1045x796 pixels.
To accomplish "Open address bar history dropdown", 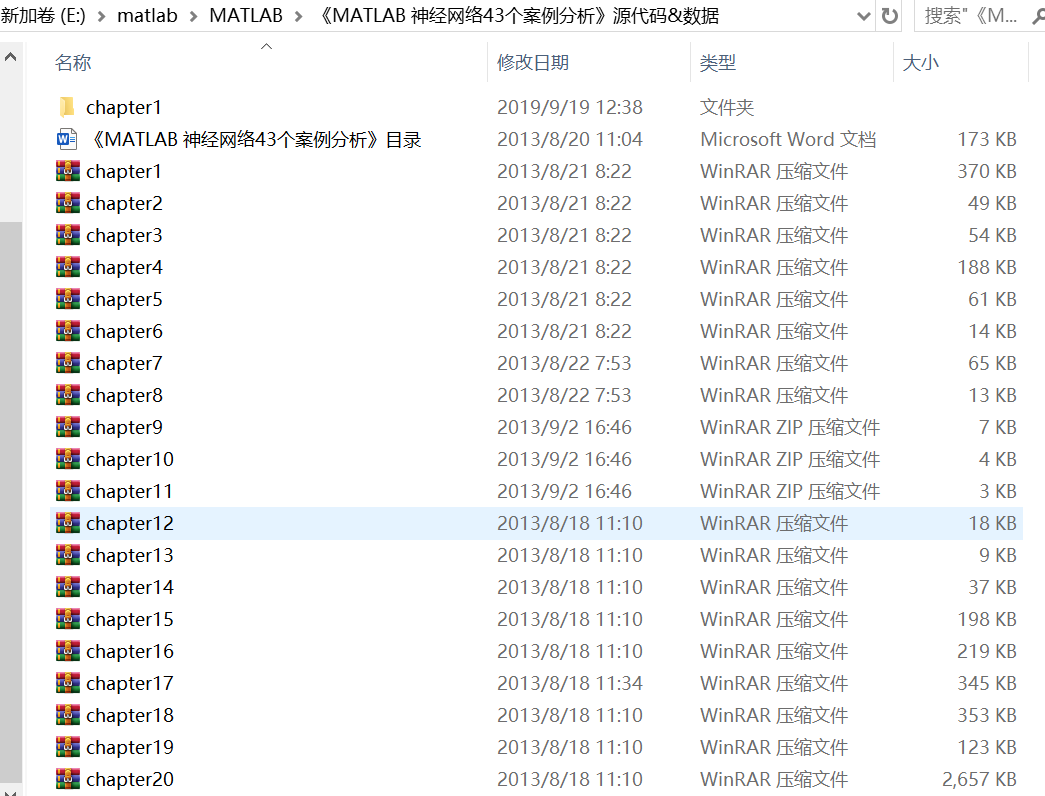I will click(864, 16).
